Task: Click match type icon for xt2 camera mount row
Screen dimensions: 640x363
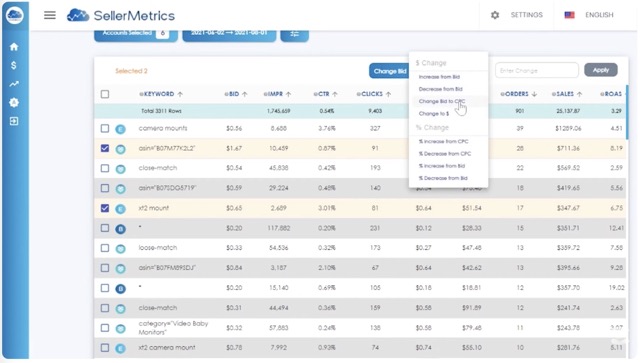Action: coord(120,348)
